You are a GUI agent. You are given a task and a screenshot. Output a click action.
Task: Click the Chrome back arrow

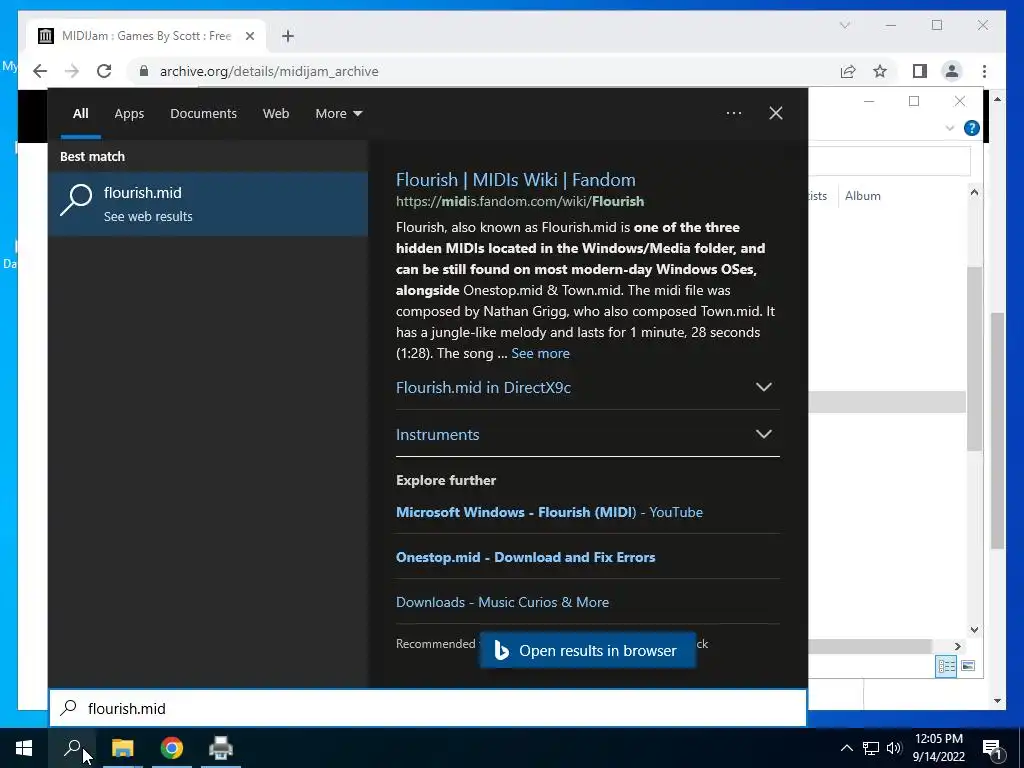(x=40, y=71)
